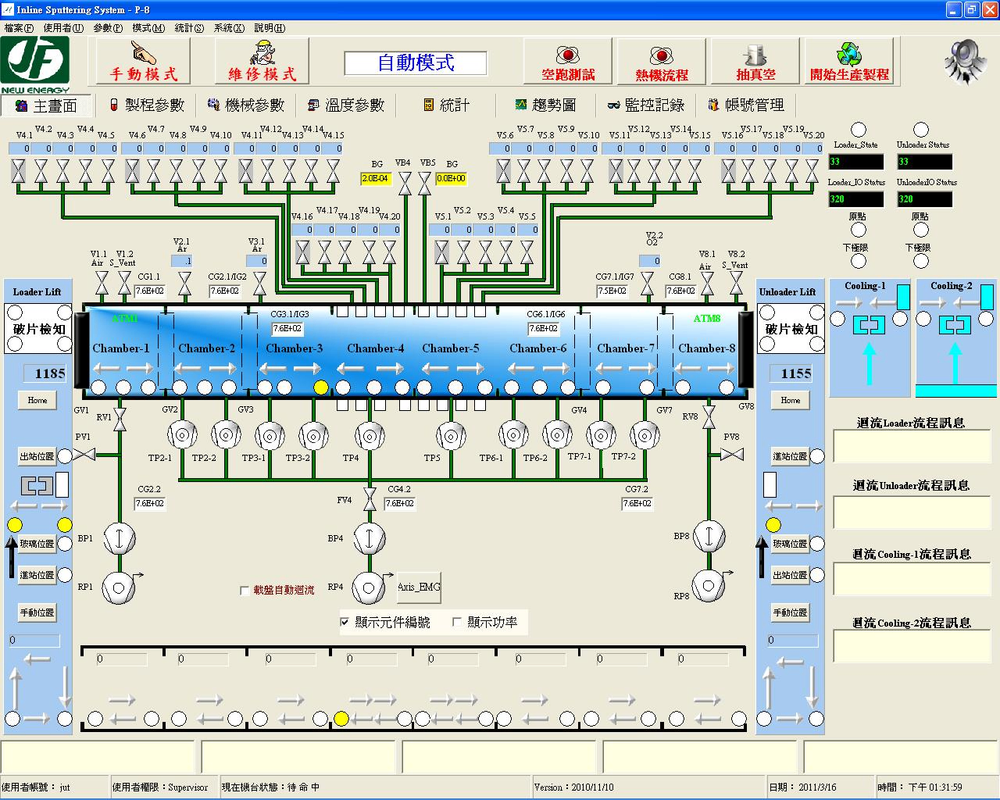Click the TP4 turbo pump icon

coord(370,435)
